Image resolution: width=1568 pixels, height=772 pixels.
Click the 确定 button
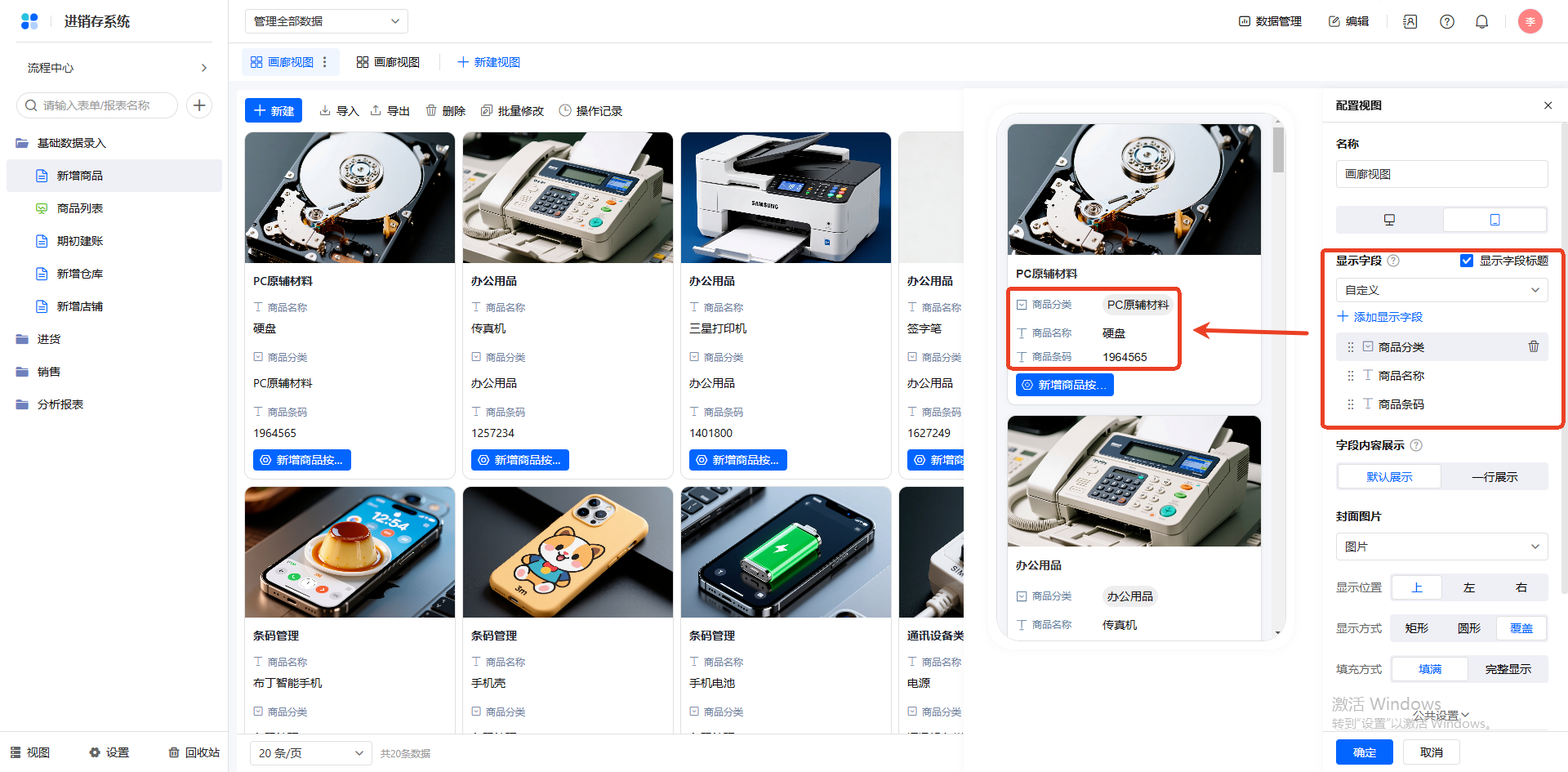[x=1364, y=752]
